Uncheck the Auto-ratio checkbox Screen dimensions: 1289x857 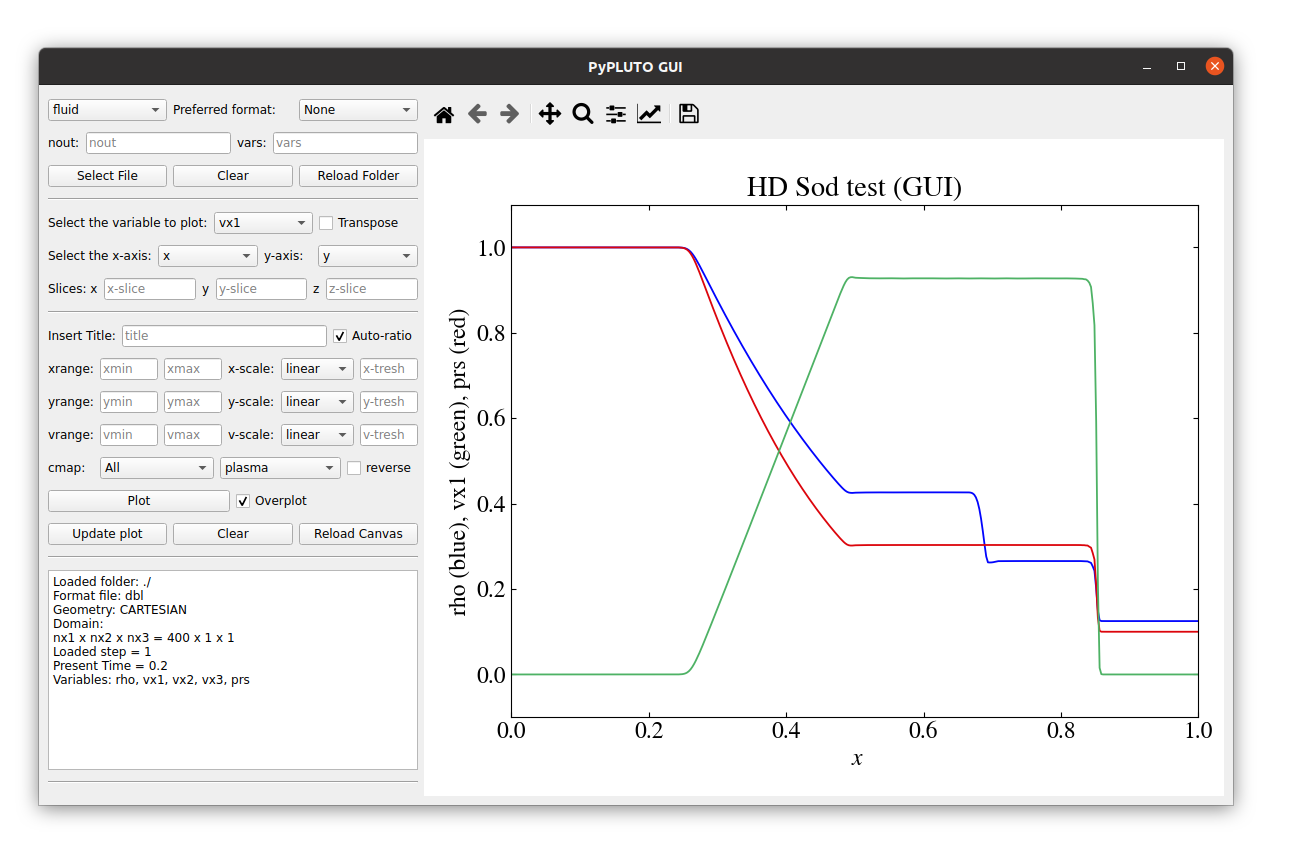[x=340, y=336]
